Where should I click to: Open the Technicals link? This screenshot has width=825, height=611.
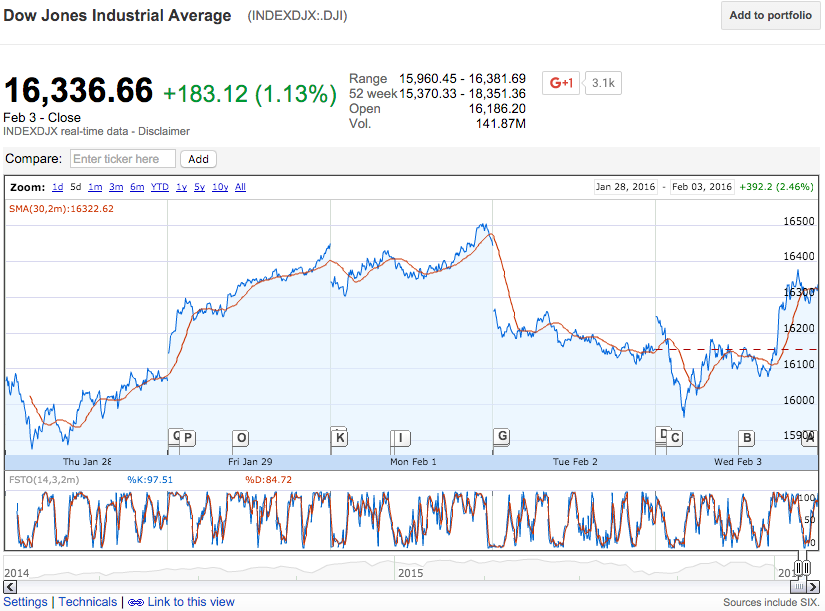point(88,602)
